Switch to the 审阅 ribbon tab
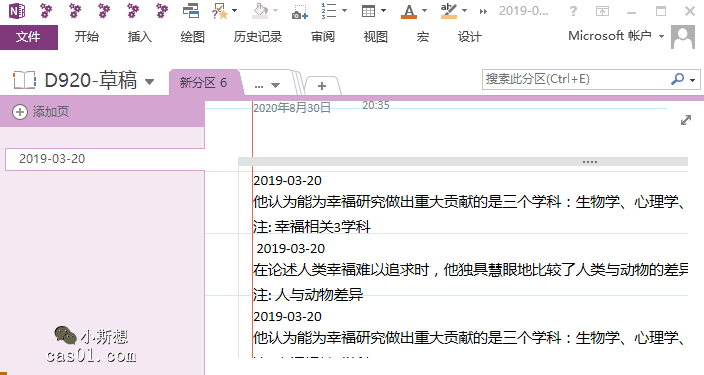Screen dimensions: 704x375 (323, 37)
